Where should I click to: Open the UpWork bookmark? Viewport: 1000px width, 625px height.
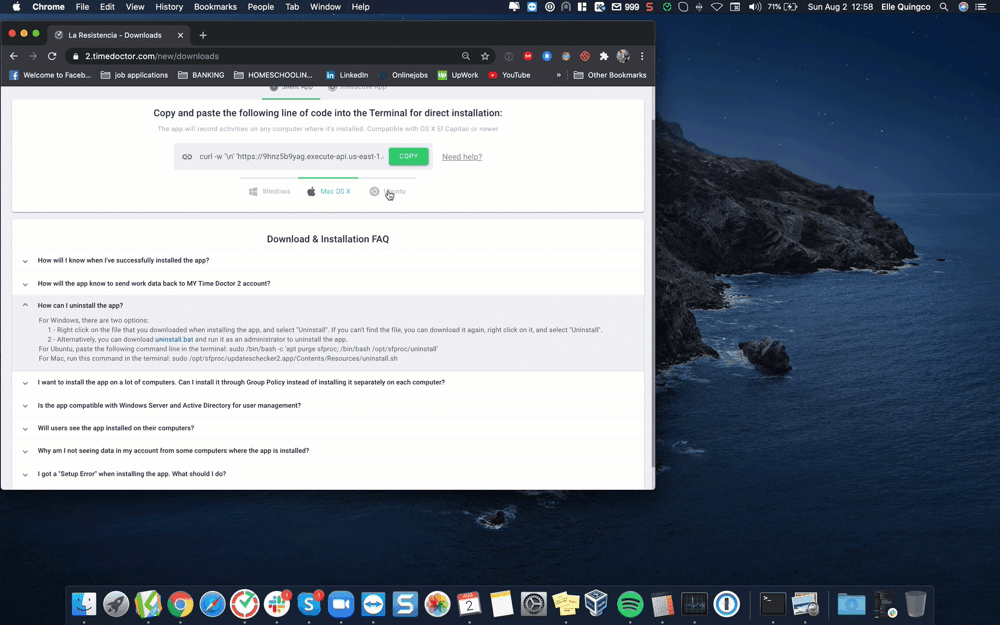click(458, 75)
